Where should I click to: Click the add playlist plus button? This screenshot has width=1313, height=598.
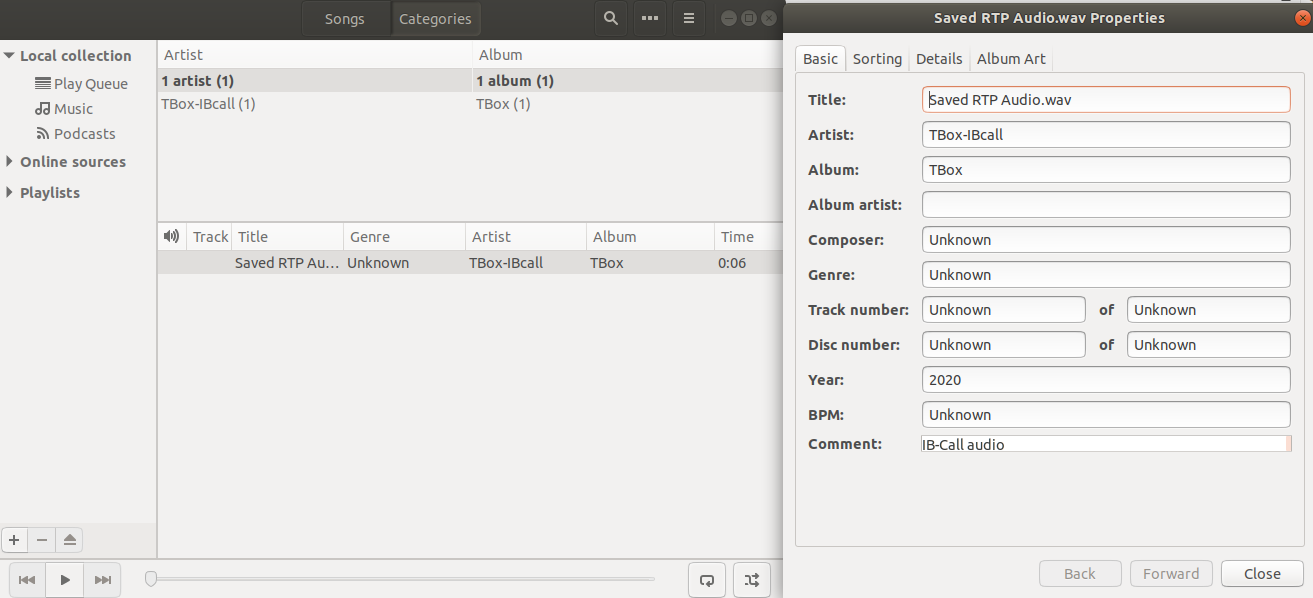(x=14, y=540)
